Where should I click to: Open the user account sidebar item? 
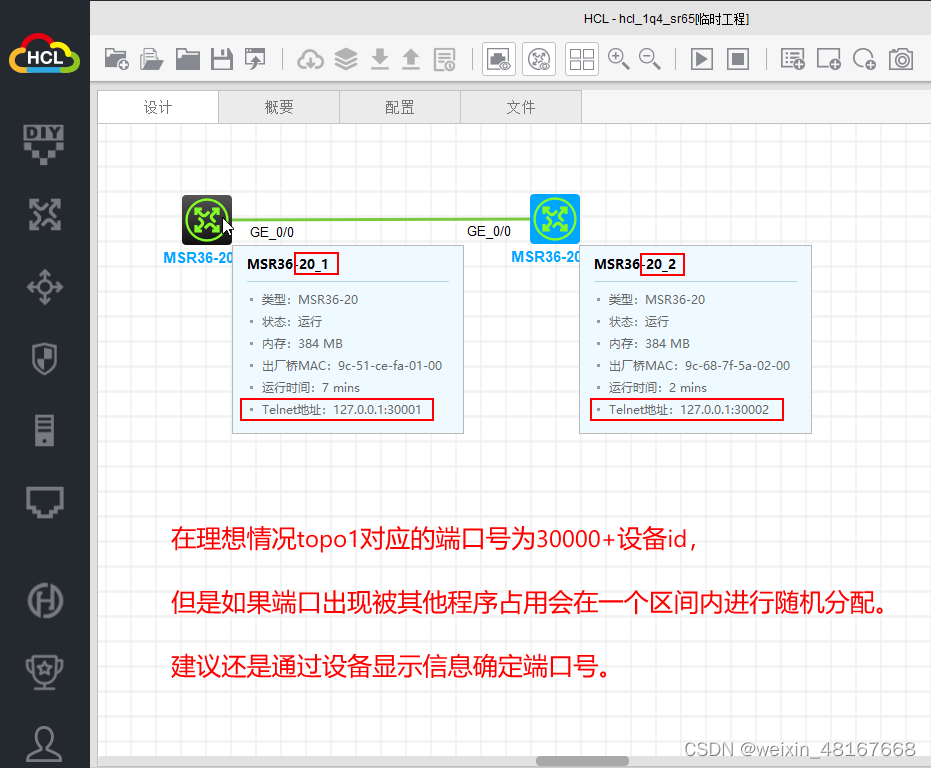[45, 744]
